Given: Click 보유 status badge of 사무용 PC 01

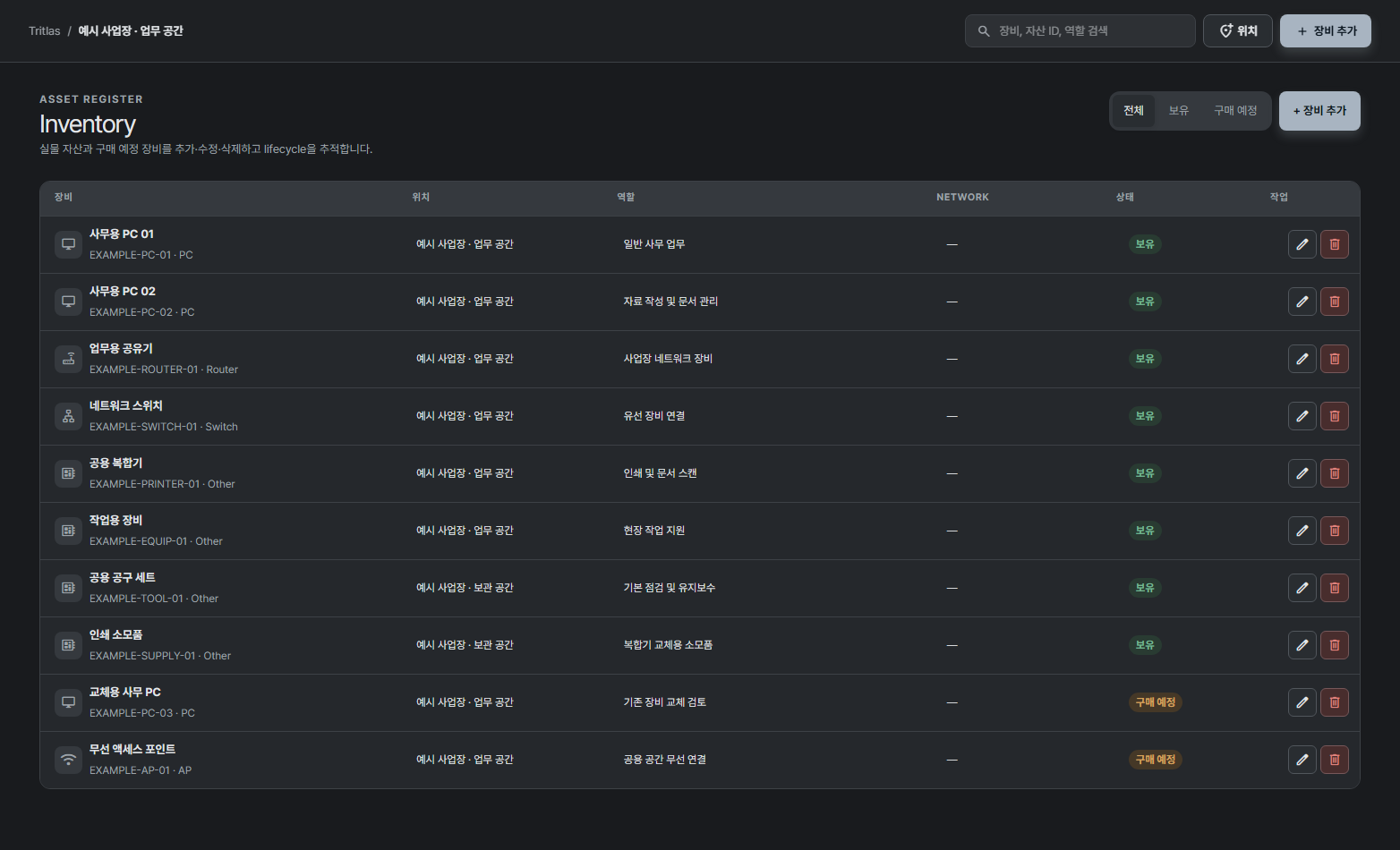Looking at the screenshot, I should tap(1145, 244).
